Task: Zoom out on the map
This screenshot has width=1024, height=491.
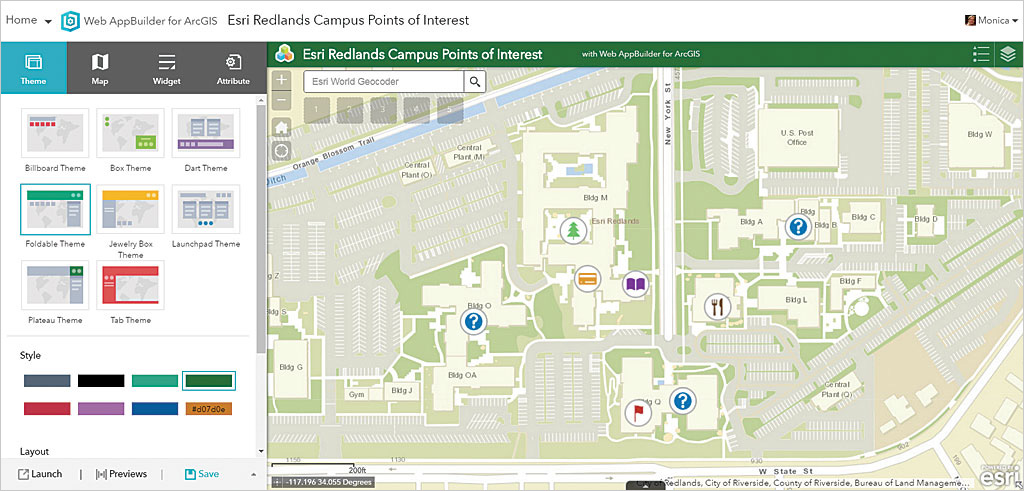Action: pyautogui.click(x=281, y=101)
